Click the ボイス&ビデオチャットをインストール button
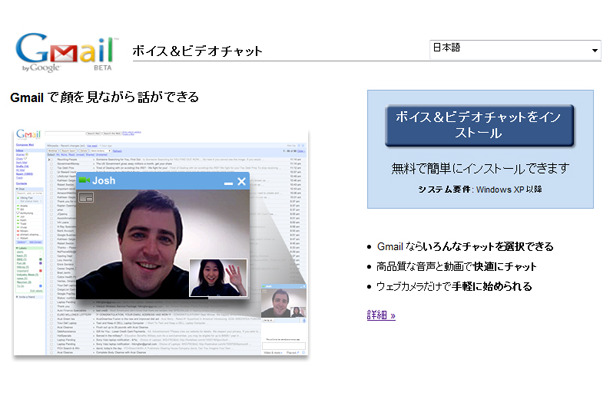The height and width of the screenshot is (400, 610). click(479, 125)
